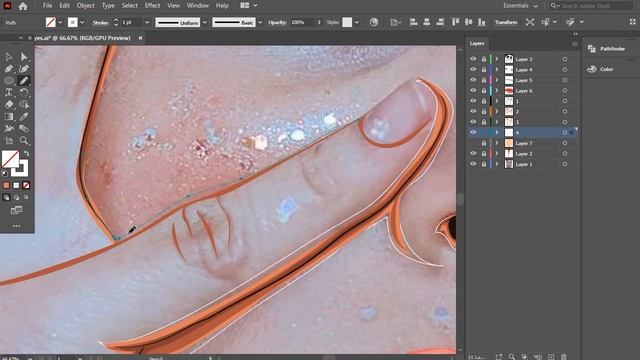Image resolution: width=640 pixels, height=360 pixels.
Task: Open the graphic Style dropdown arrow
Action: pyautogui.click(x=357, y=22)
